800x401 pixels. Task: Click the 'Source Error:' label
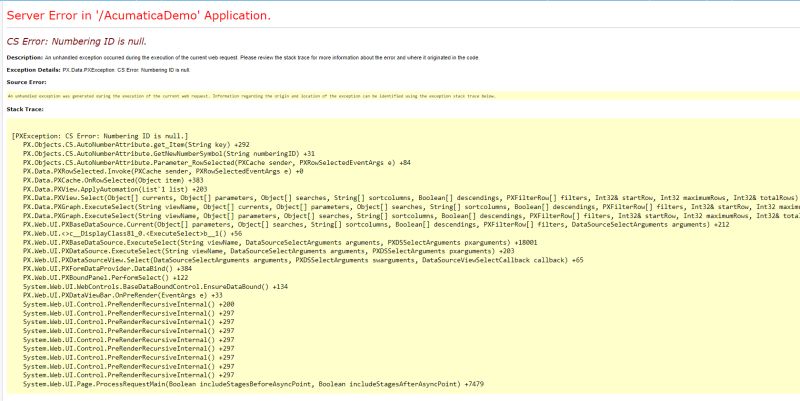tap(27, 82)
